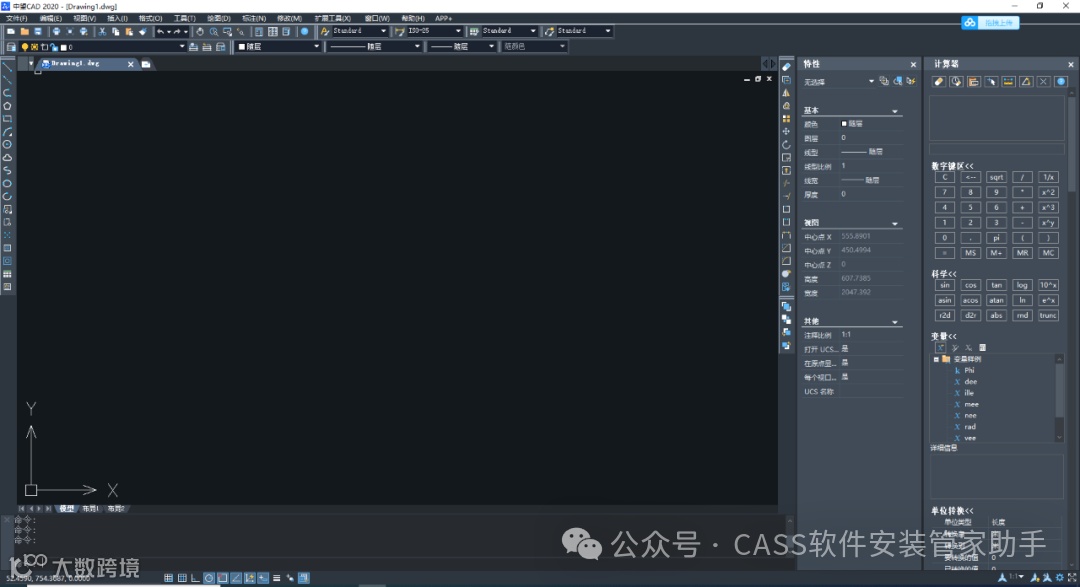
Task: Toggle Object Snap Tracking in status bar
Action: 236,578
